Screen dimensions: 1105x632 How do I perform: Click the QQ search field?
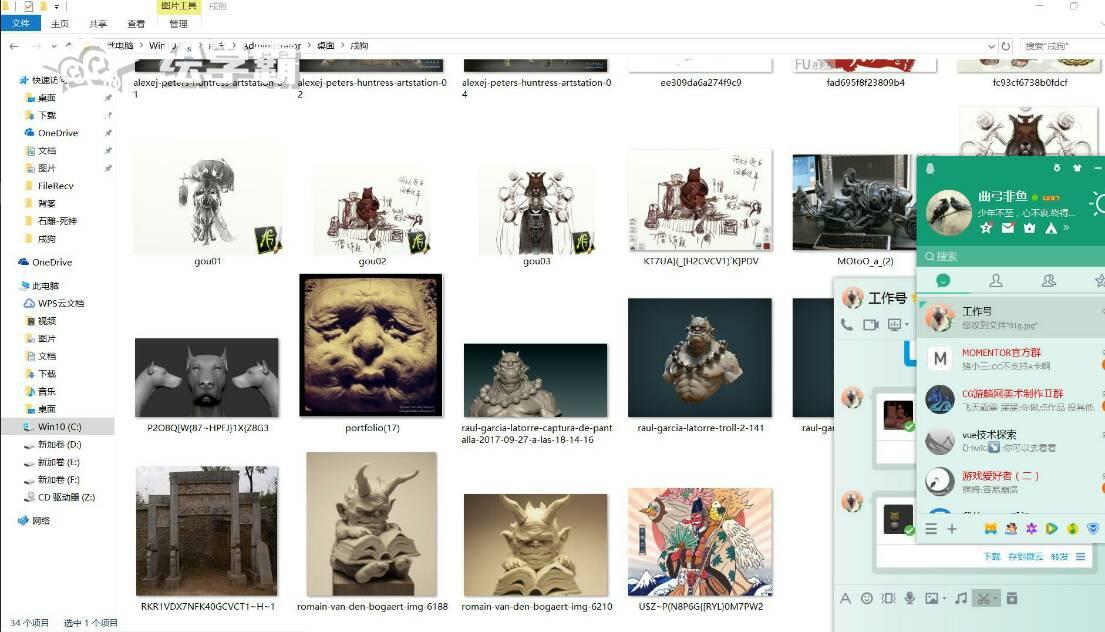coord(1011,256)
